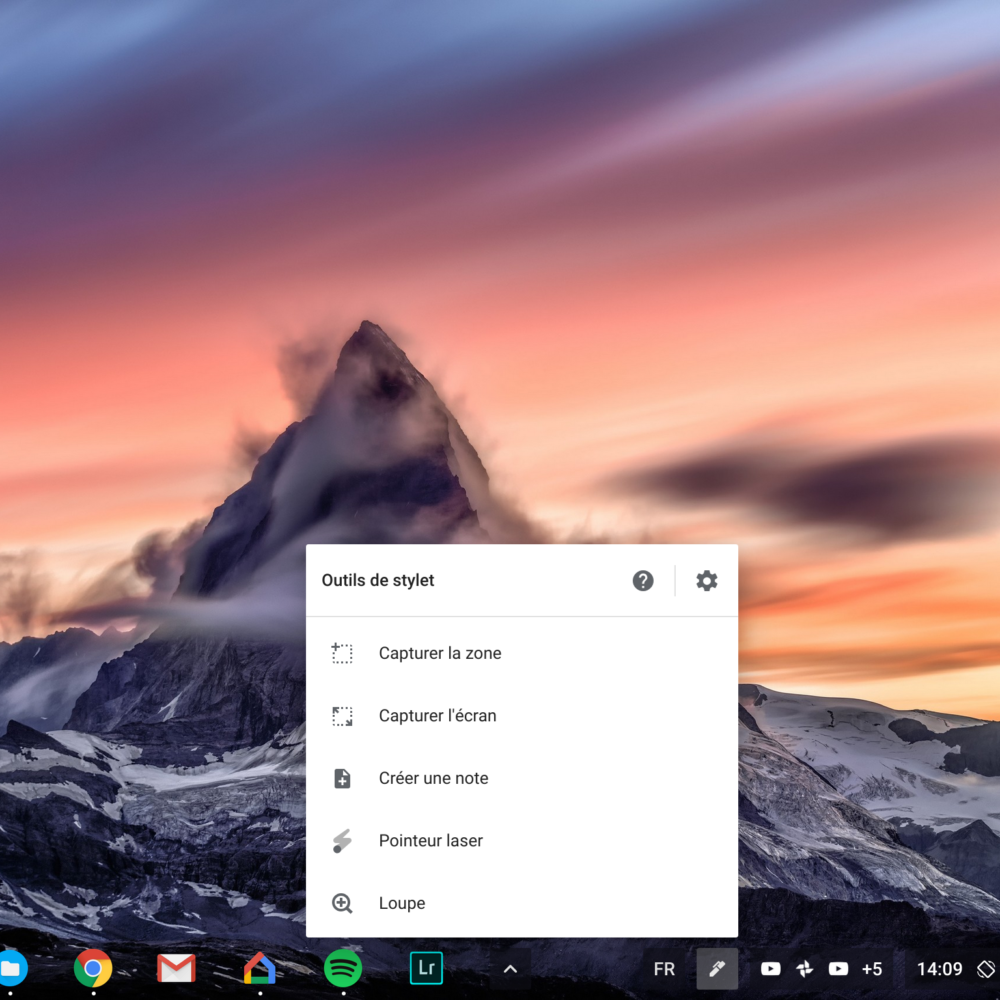The width and height of the screenshot is (1000, 1000).
Task: Choose Créer une note entry
Action: tap(522, 778)
